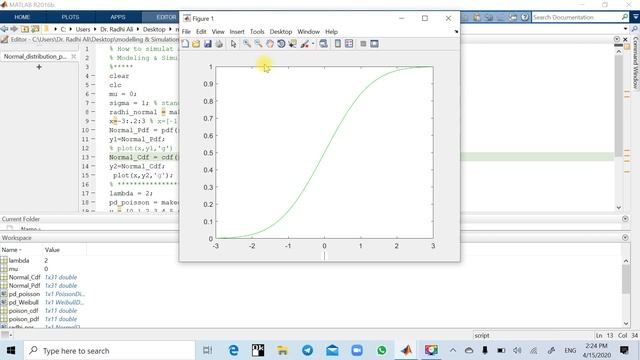
Task: Click Browse for folder icon
Action: click(35, 29)
